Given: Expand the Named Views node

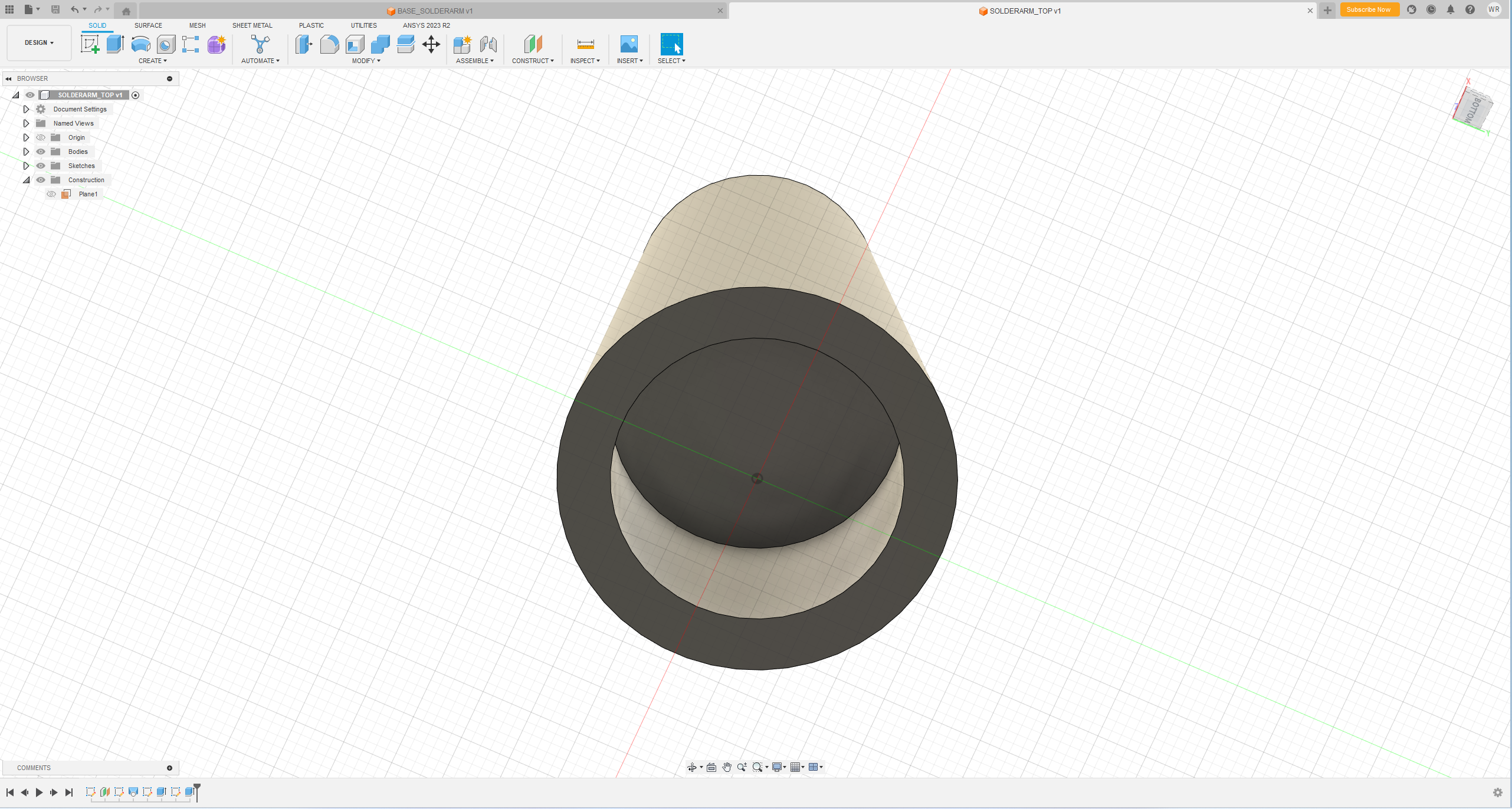Looking at the screenshot, I should (26, 123).
